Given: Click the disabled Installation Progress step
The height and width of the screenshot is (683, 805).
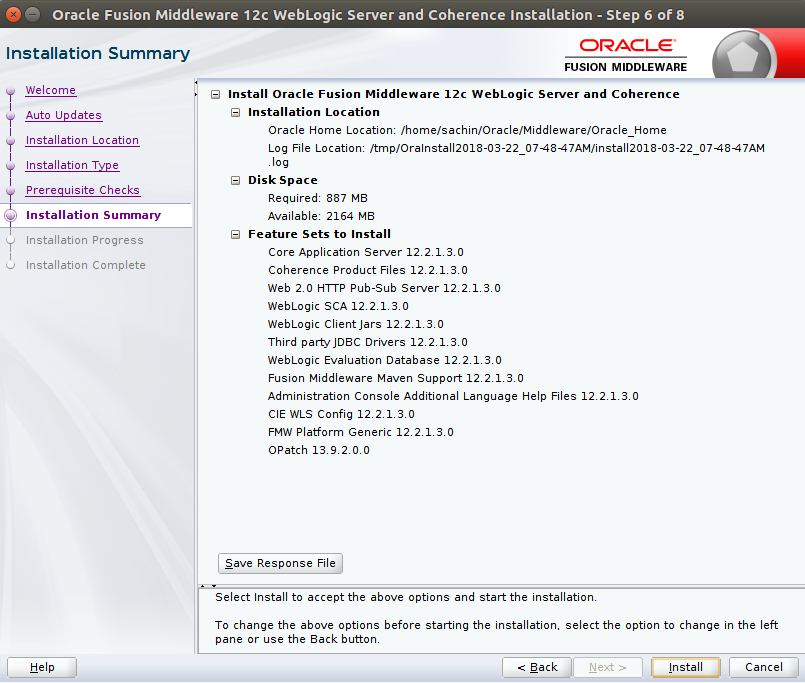Looking at the screenshot, I should (x=85, y=240).
